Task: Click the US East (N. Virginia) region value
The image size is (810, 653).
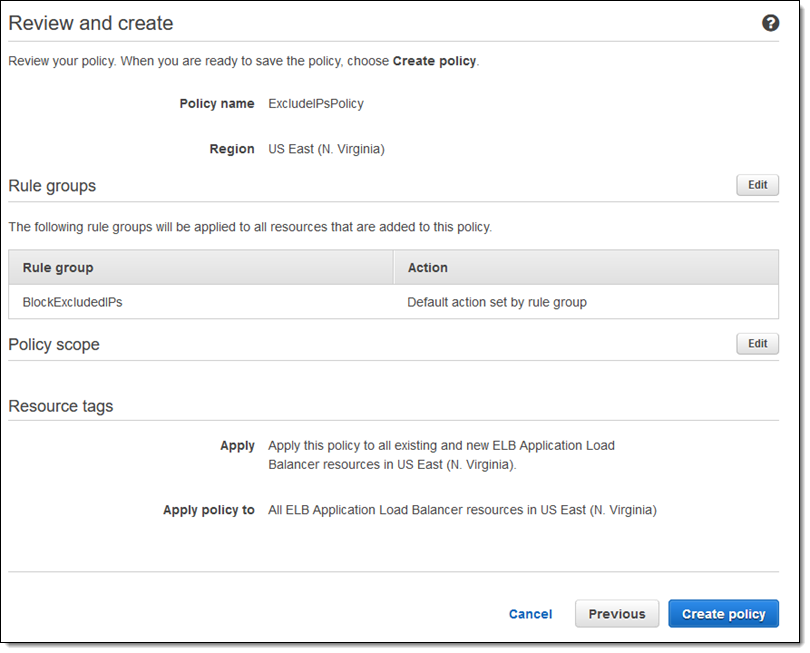Action: 326,149
